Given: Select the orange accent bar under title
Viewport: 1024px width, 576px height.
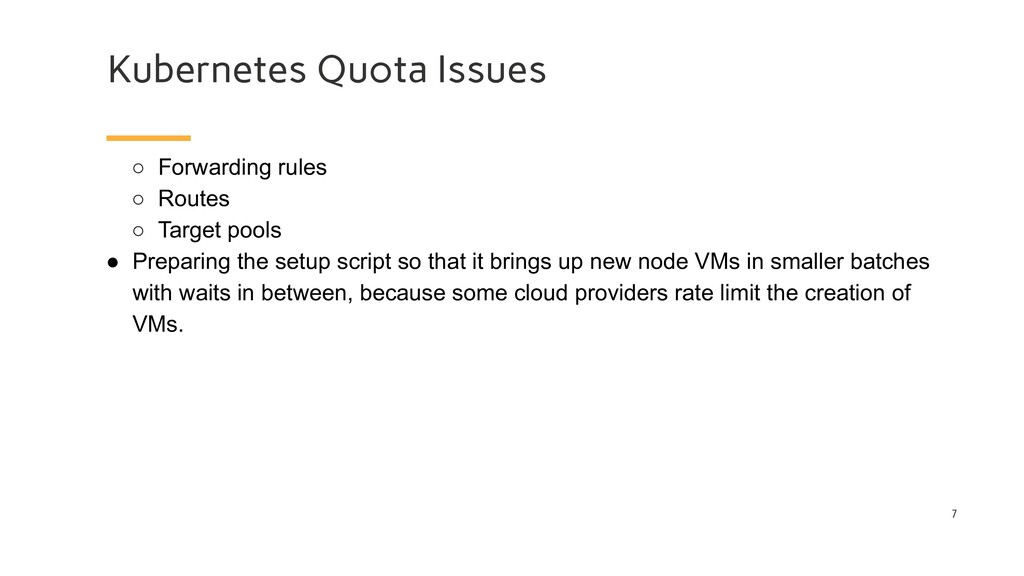Looking at the screenshot, I should click(x=148, y=138).
